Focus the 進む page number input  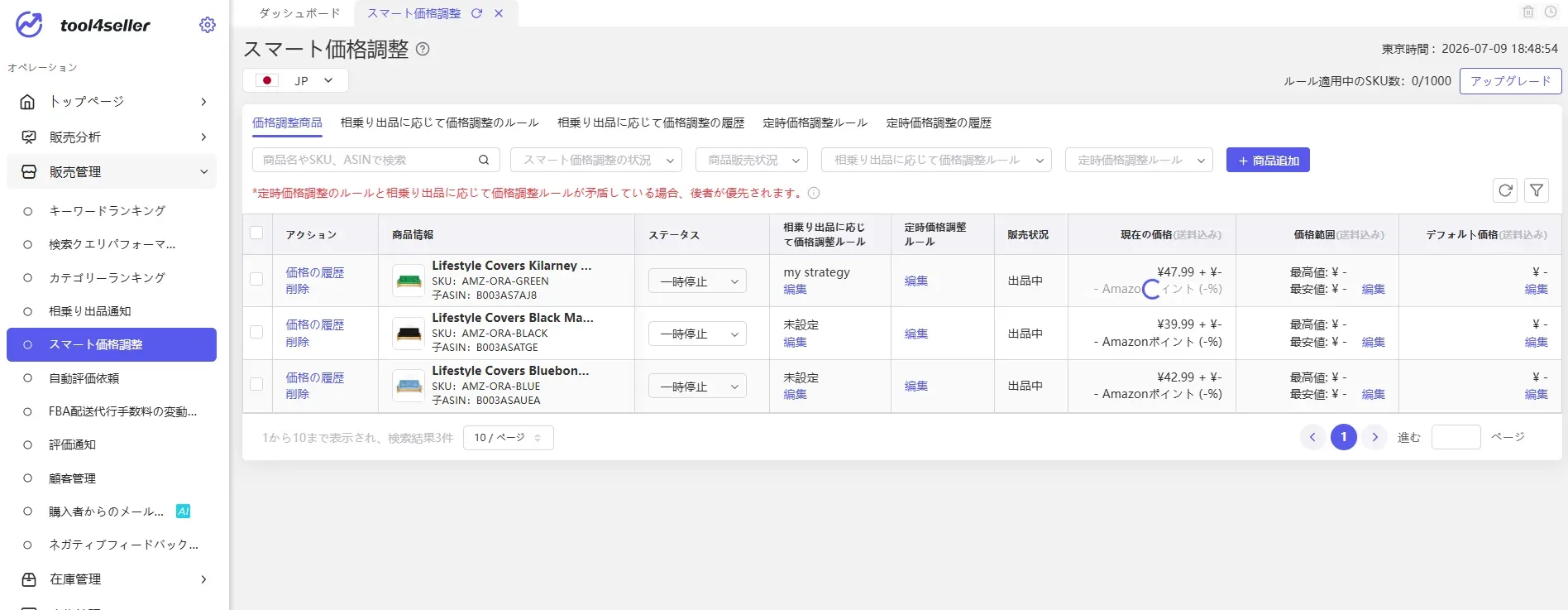click(1456, 437)
